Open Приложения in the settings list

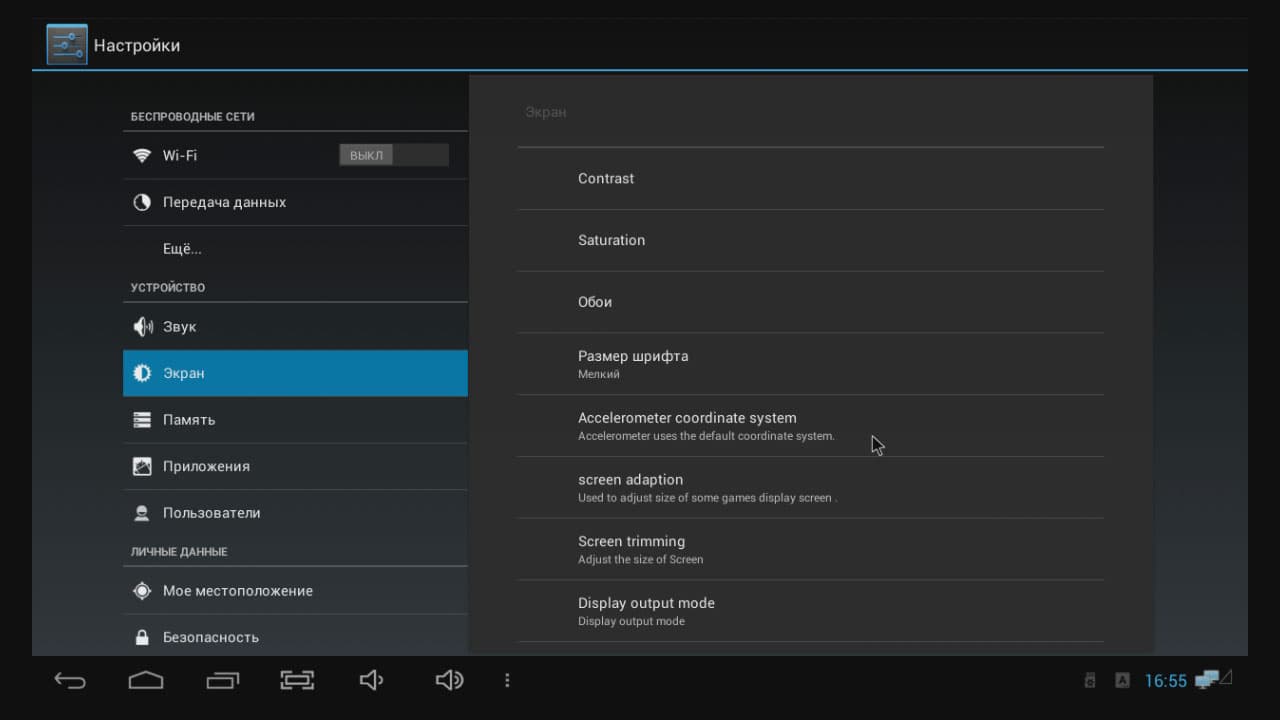[295, 466]
